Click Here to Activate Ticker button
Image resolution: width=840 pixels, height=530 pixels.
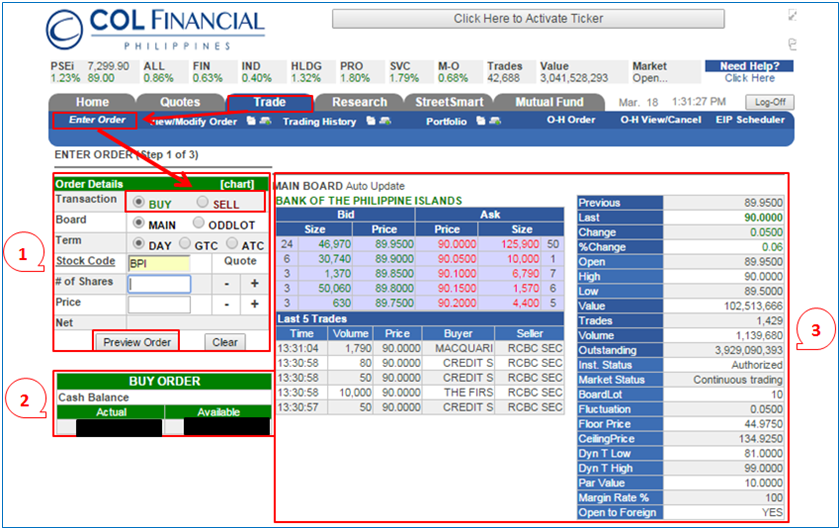click(528, 19)
